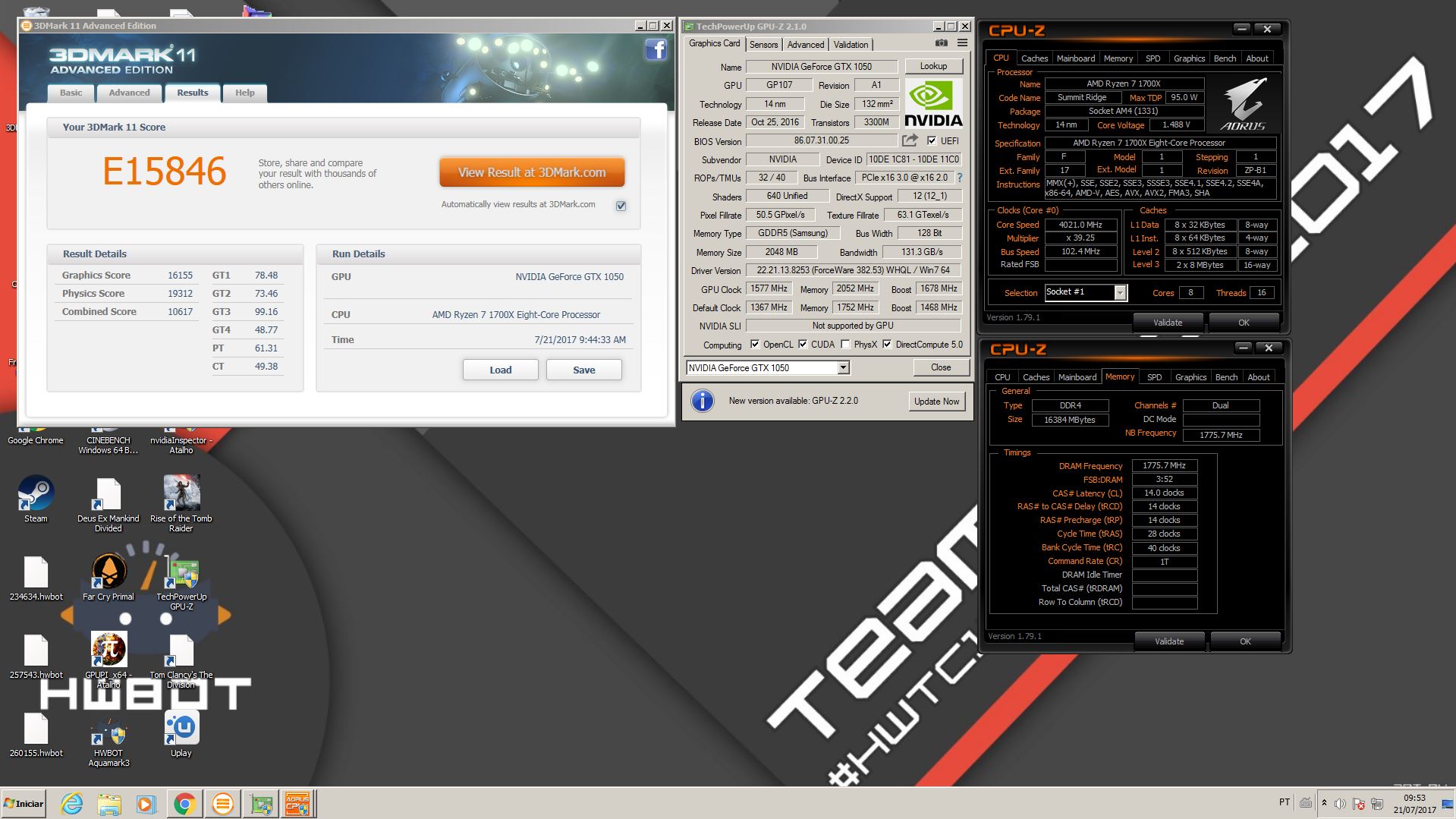Toggle the PhysX checkbox
Viewport: 1456px width, 819px height.
845,344
